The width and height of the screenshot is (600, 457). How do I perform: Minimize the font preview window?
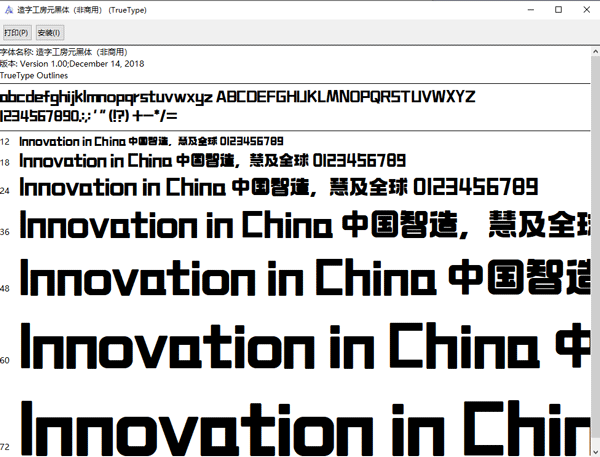[531, 10]
